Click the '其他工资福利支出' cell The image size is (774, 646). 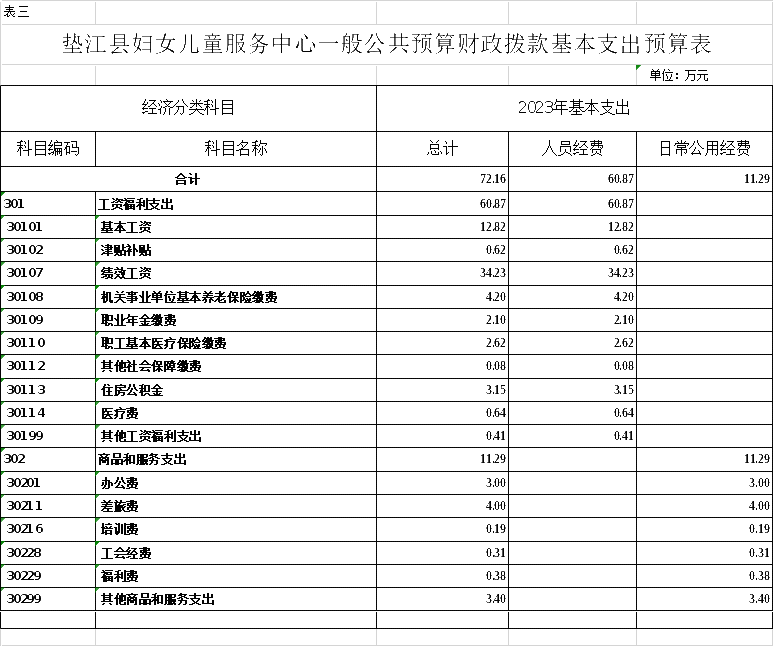pos(236,436)
